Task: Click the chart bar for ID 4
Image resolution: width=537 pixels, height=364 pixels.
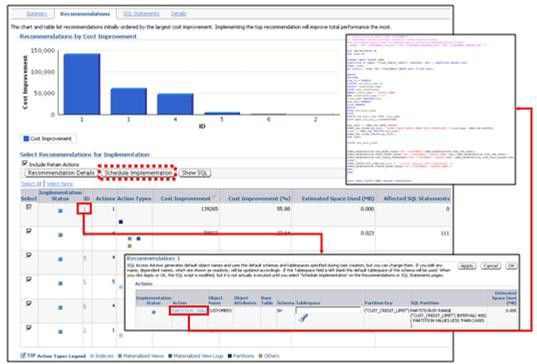Action: click(x=175, y=104)
